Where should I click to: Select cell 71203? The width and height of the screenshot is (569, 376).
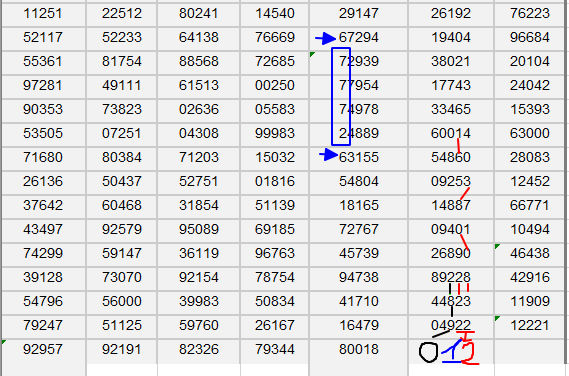point(198,158)
